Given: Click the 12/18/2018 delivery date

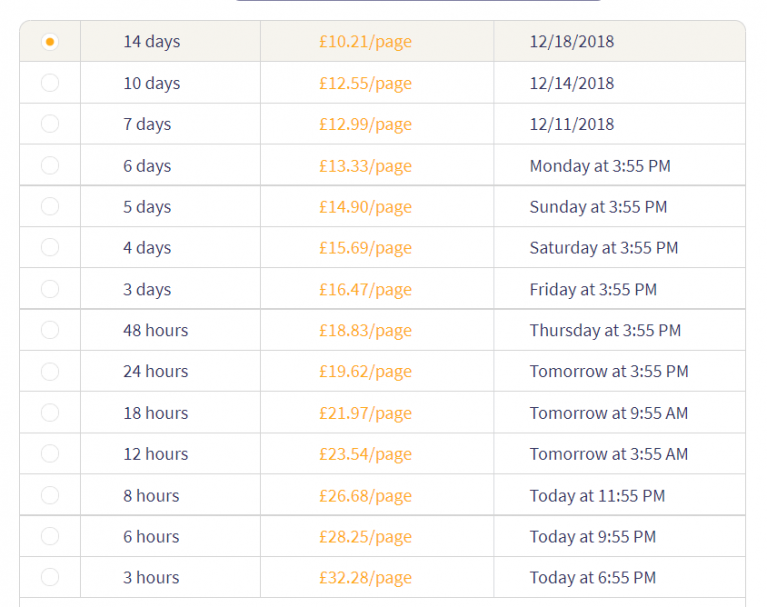Looking at the screenshot, I should pos(572,42).
